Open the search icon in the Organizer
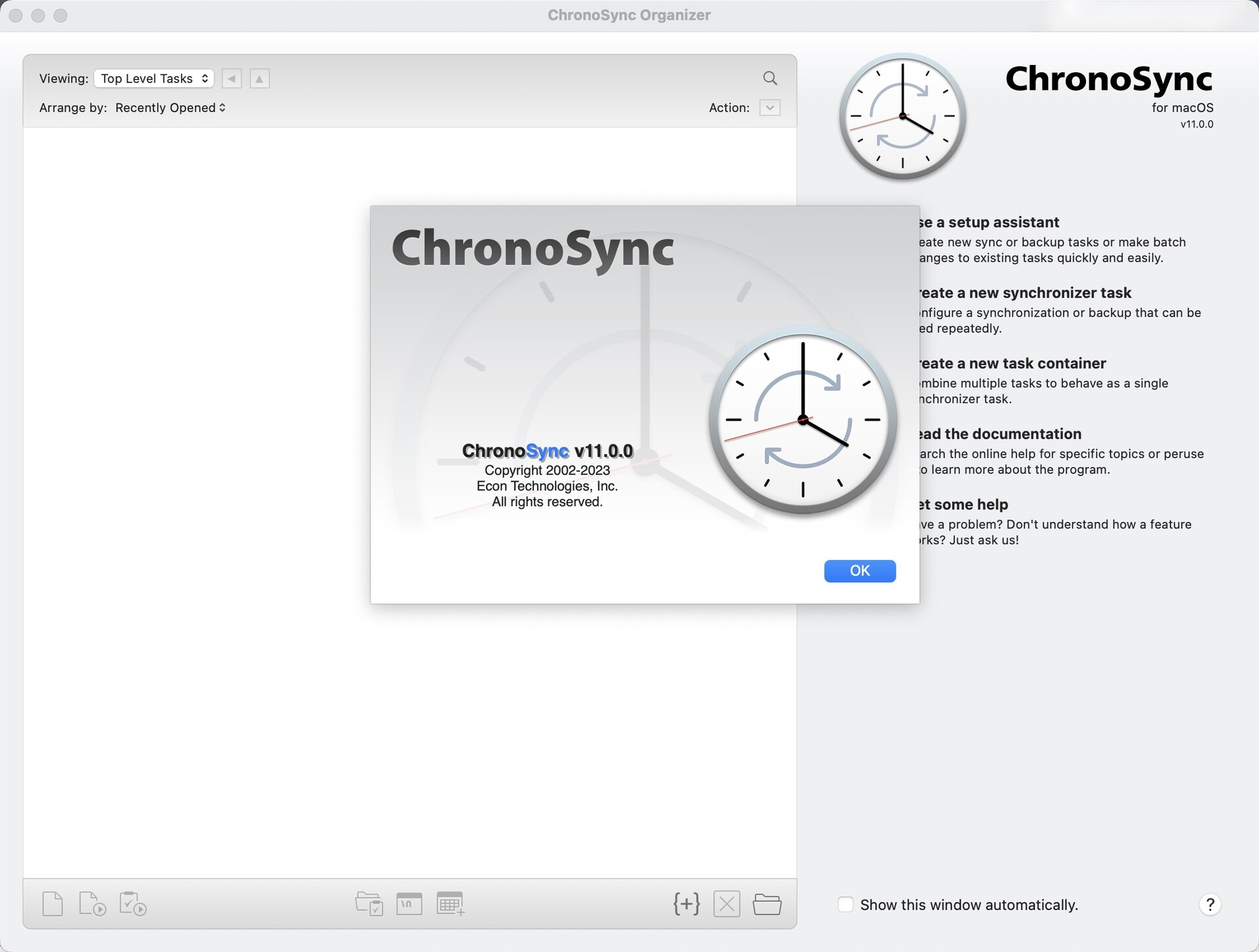Screen dimensions: 1259x952 pos(770,78)
